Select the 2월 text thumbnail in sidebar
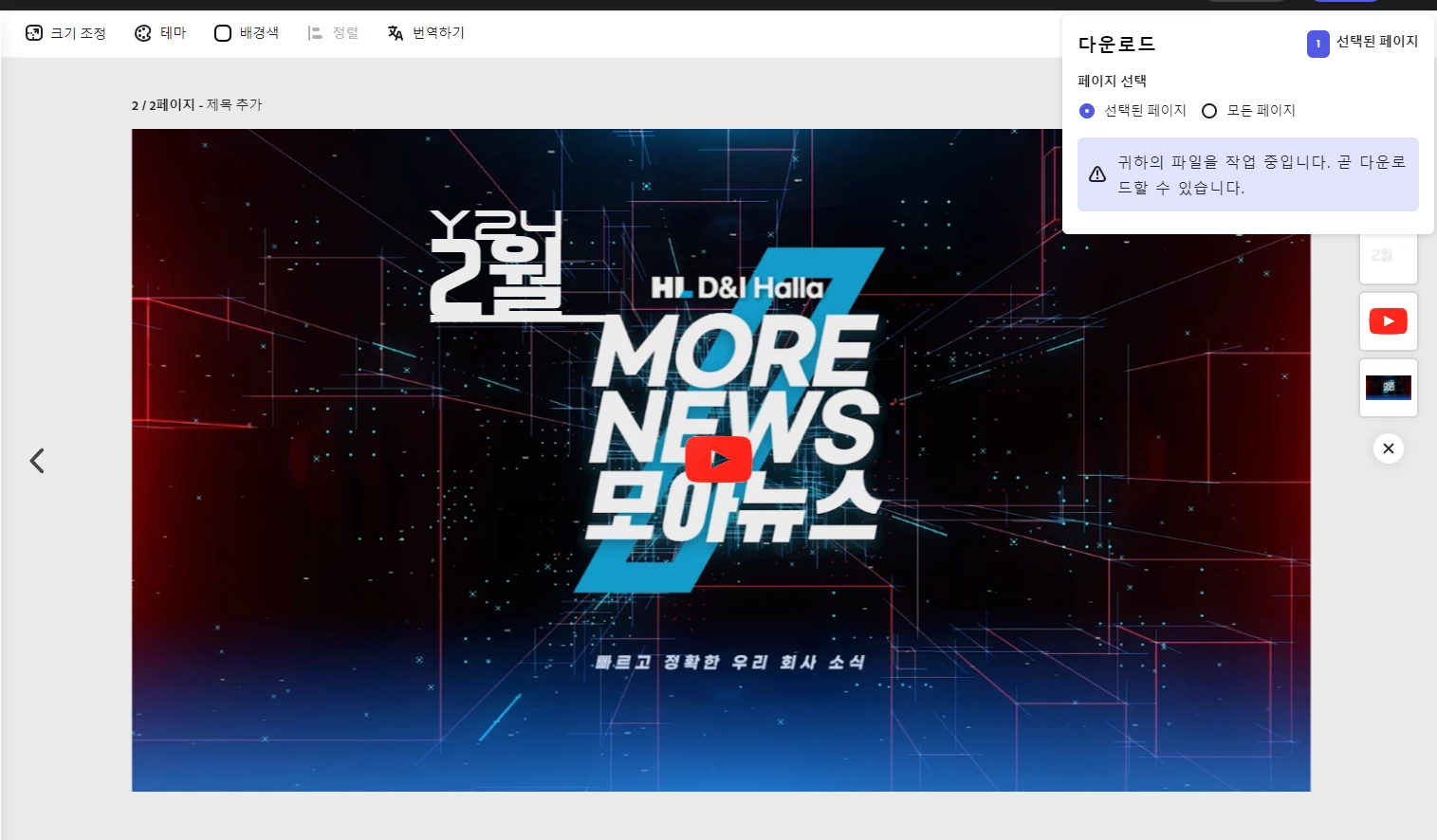 coord(1389,258)
